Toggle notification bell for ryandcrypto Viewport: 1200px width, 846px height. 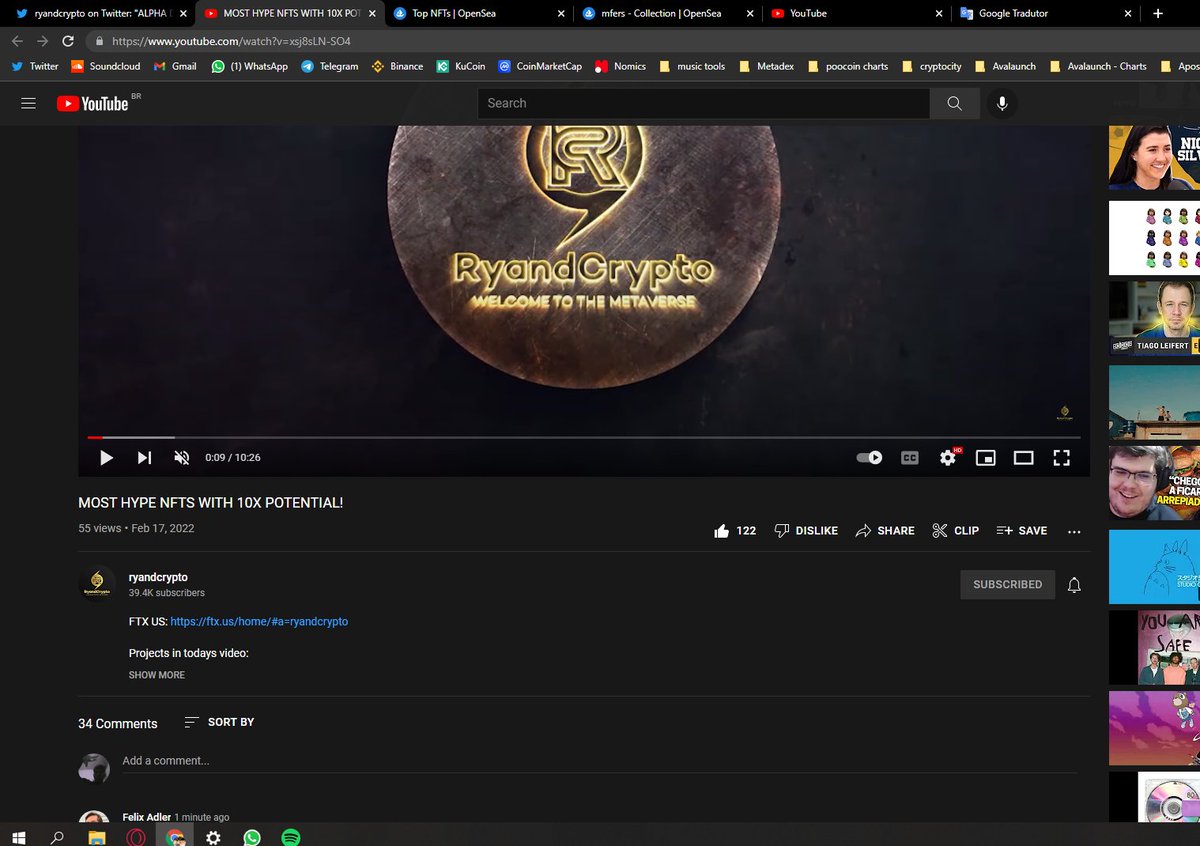[x=1074, y=585]
